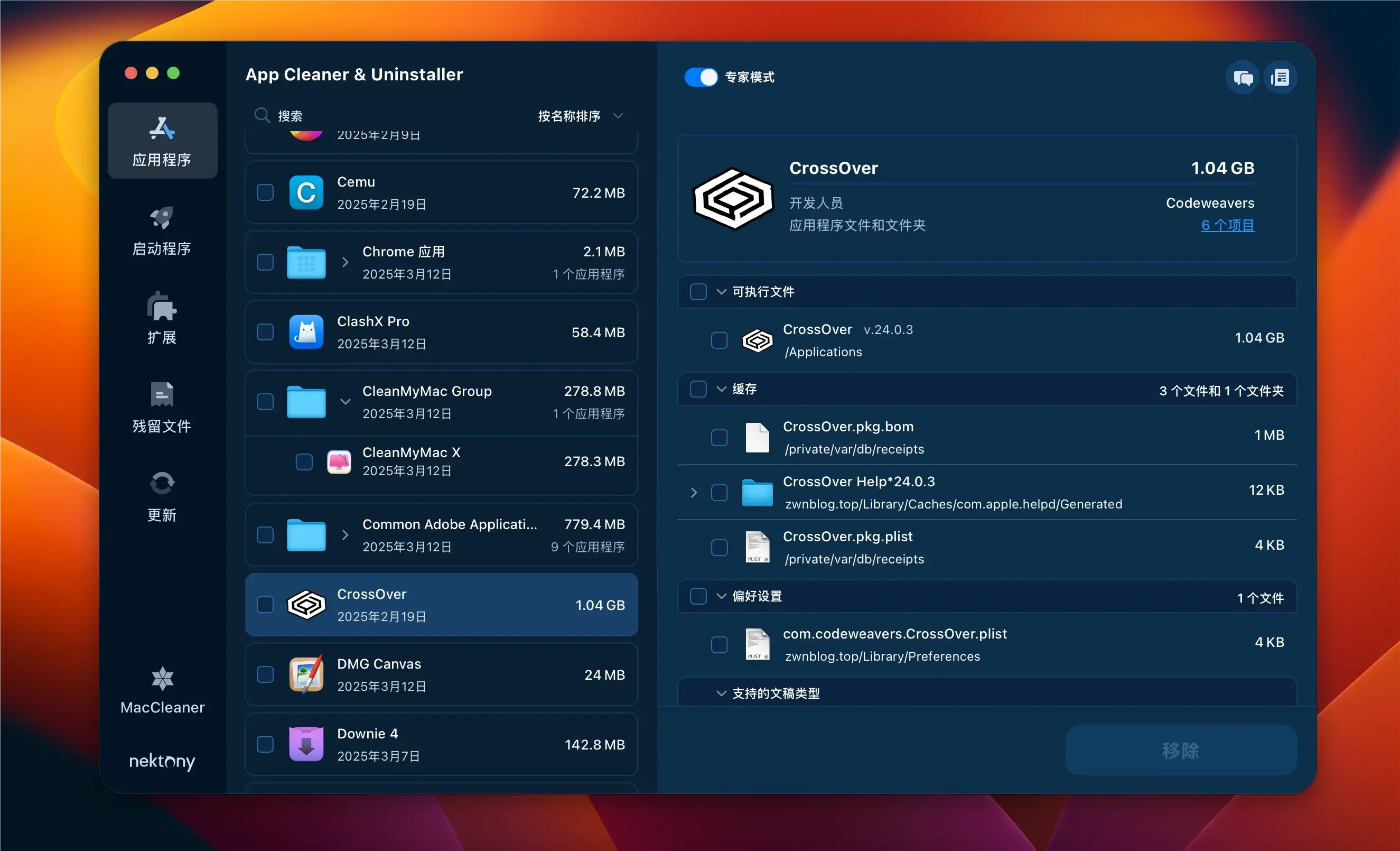This screenshot has width=1400, height=851.
Task: Expand the Common Adobe Applications group
Action: click(345, 535)
